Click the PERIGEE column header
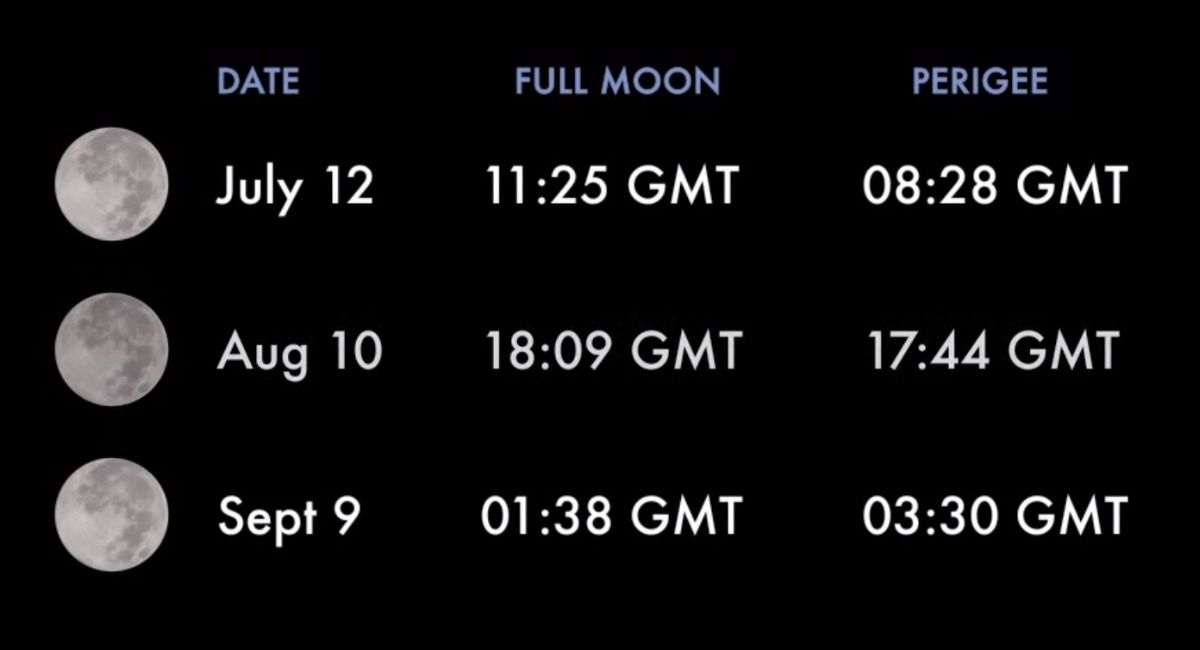The height and width of the screenshot is (650, 1200). (979, 82)
